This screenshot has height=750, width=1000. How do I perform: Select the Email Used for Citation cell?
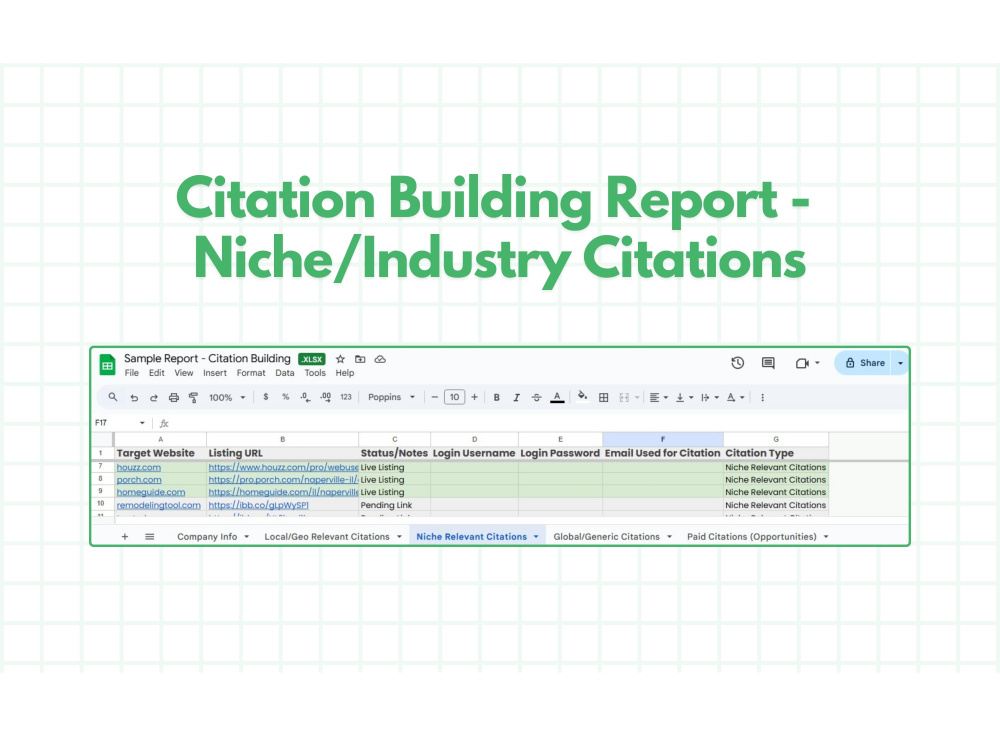(x=663, y=453)
